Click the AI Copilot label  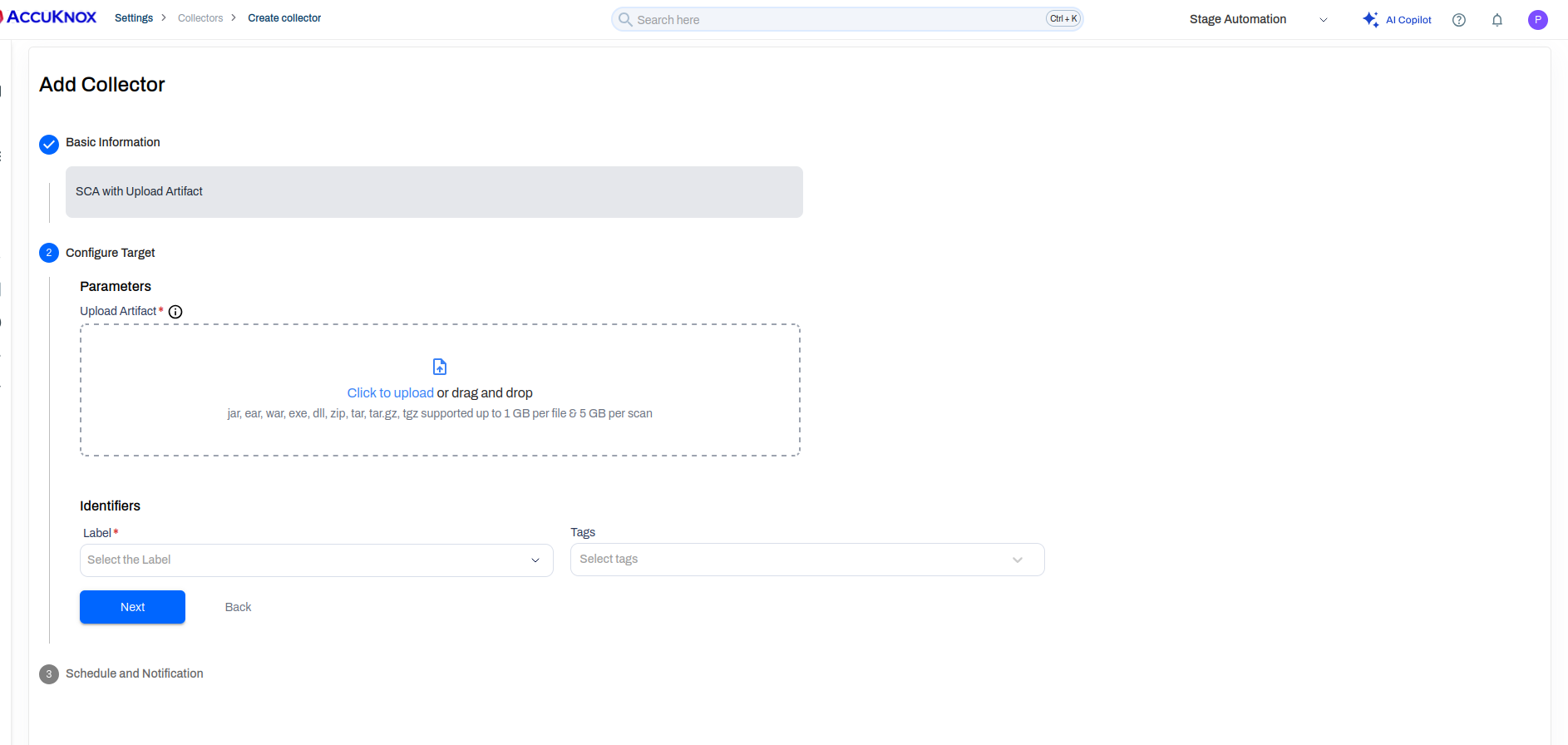[1408, 20]
